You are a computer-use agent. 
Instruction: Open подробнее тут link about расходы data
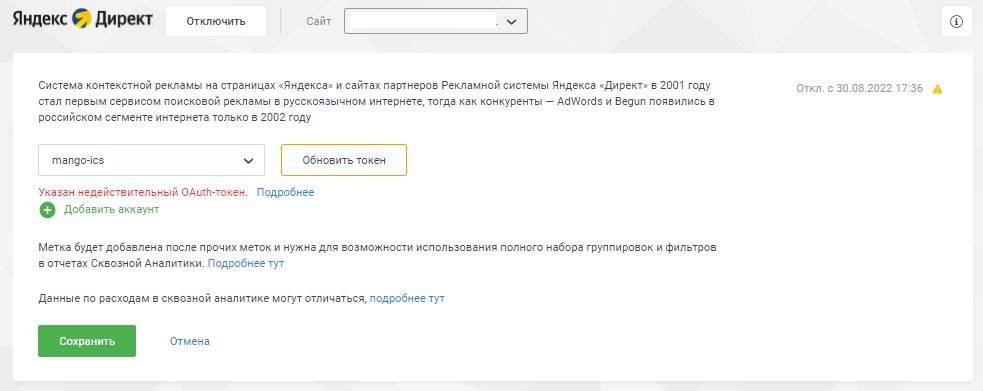(407, 298)
